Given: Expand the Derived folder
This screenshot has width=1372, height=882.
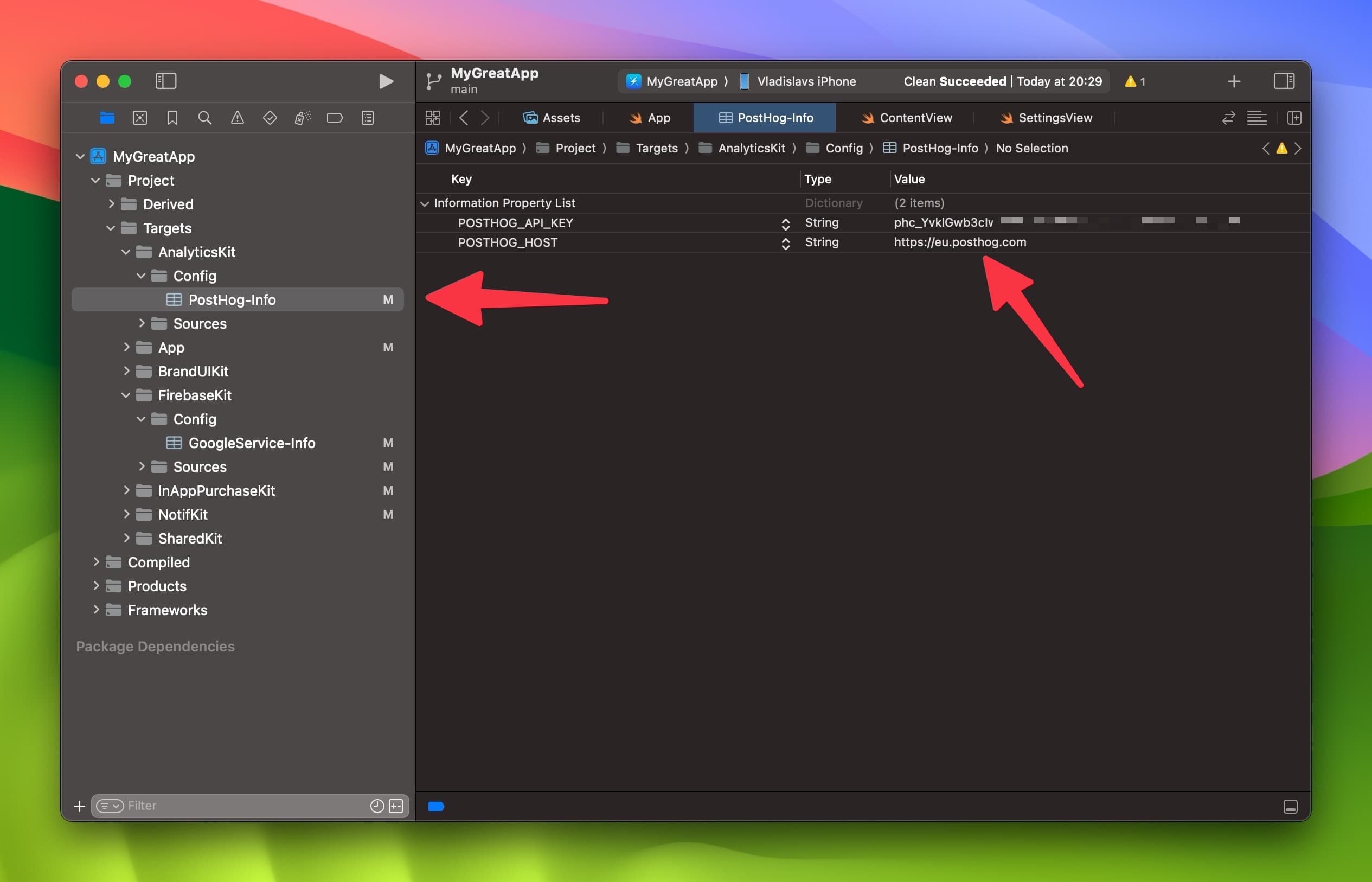Looking at the screenshot, I should [111, 204].
